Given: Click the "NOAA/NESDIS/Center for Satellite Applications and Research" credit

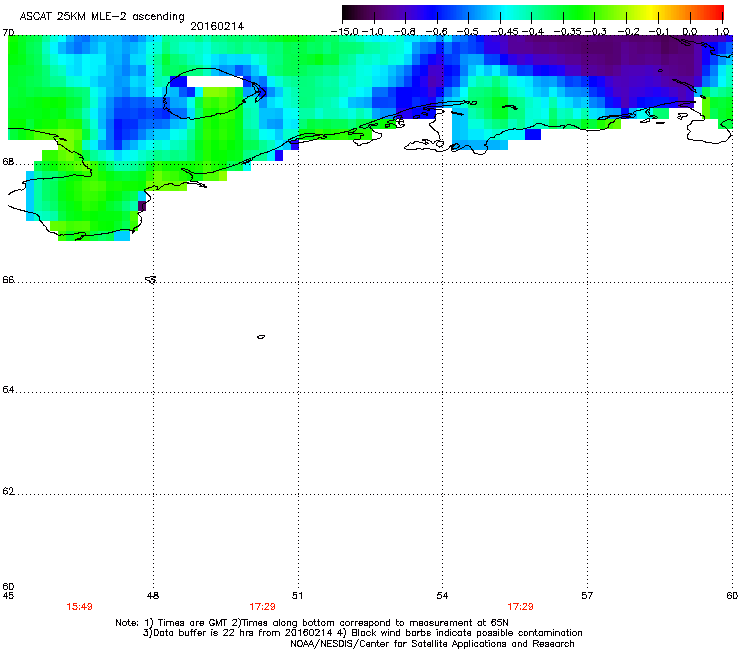Looking at the screenshot, I should coord(432,644).
